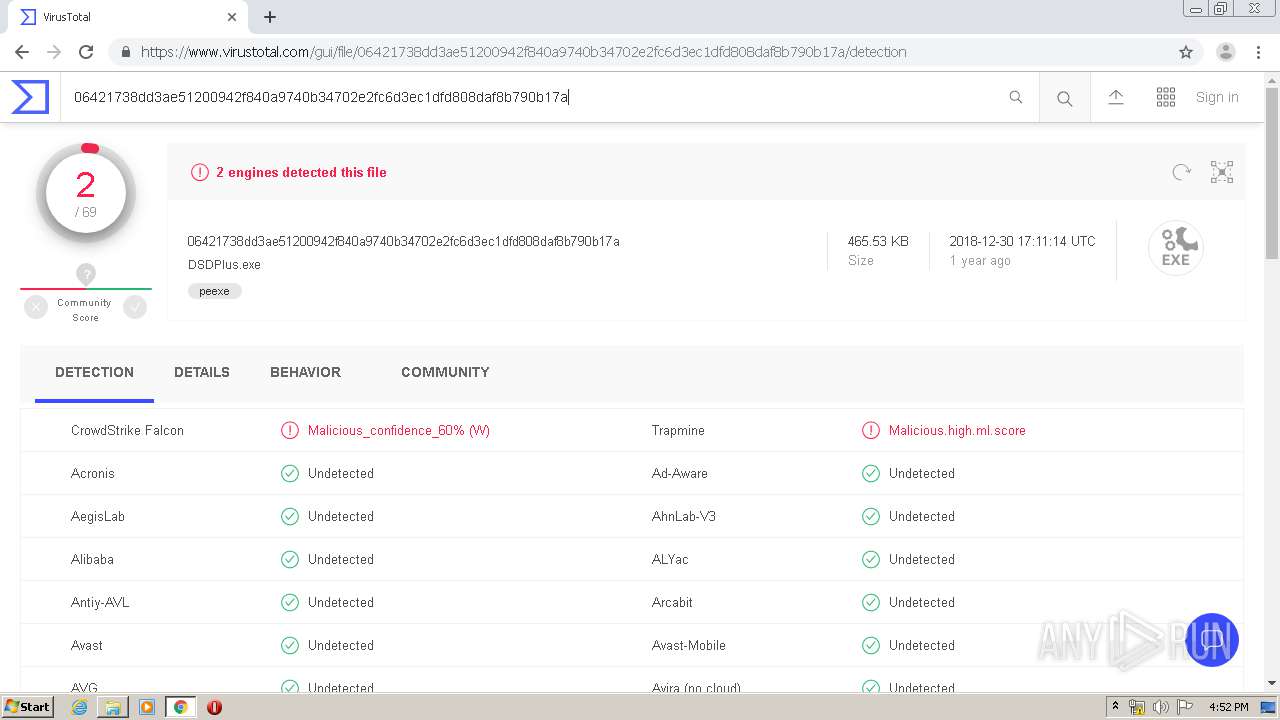This screenshot has height=720, width=1280.
Task: Click the Trapmine malicious alert icon
Action: point(871,430)
